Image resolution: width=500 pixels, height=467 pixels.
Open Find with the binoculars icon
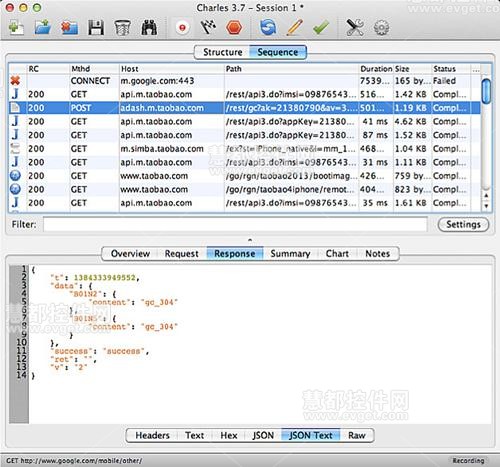coord(149,28)
